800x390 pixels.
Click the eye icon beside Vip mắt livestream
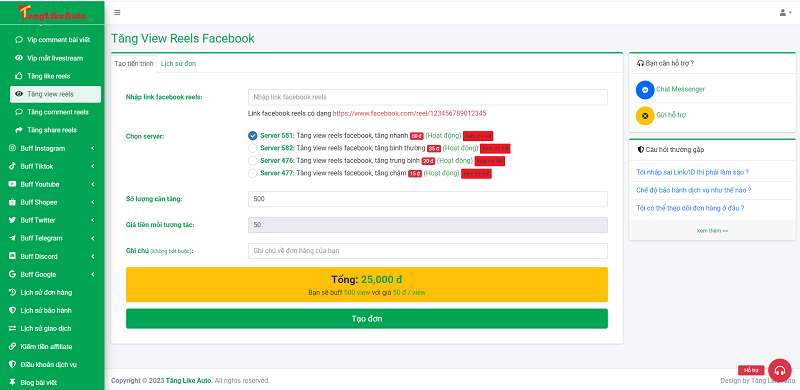pyautogui.click(x=19, y=58)
